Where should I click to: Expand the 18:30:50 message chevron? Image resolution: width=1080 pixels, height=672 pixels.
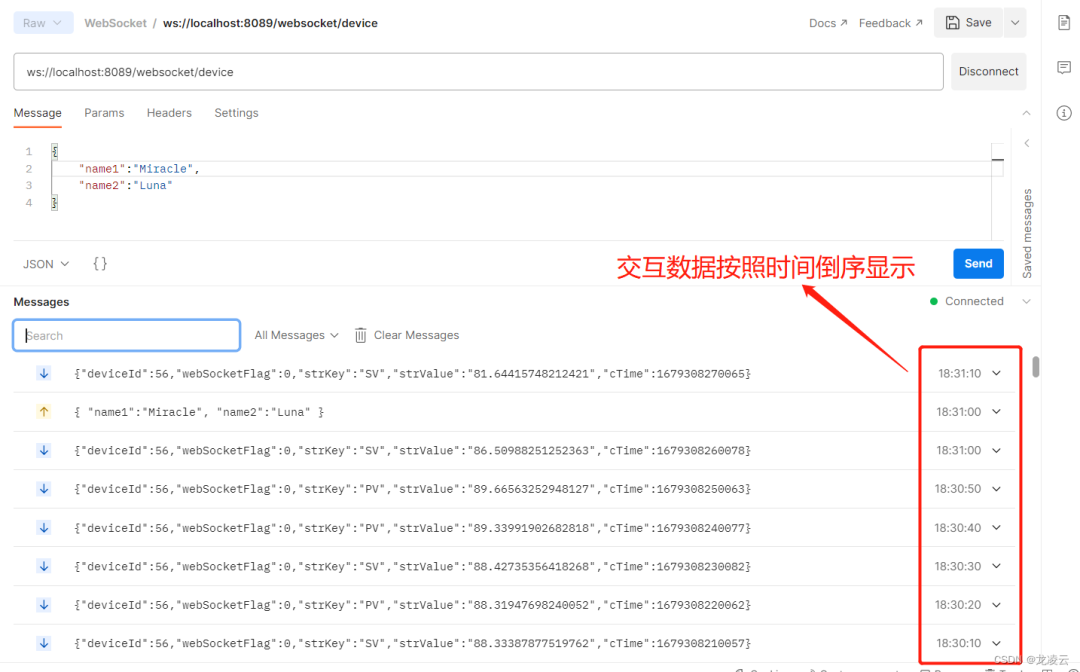[x=997, y=489]
